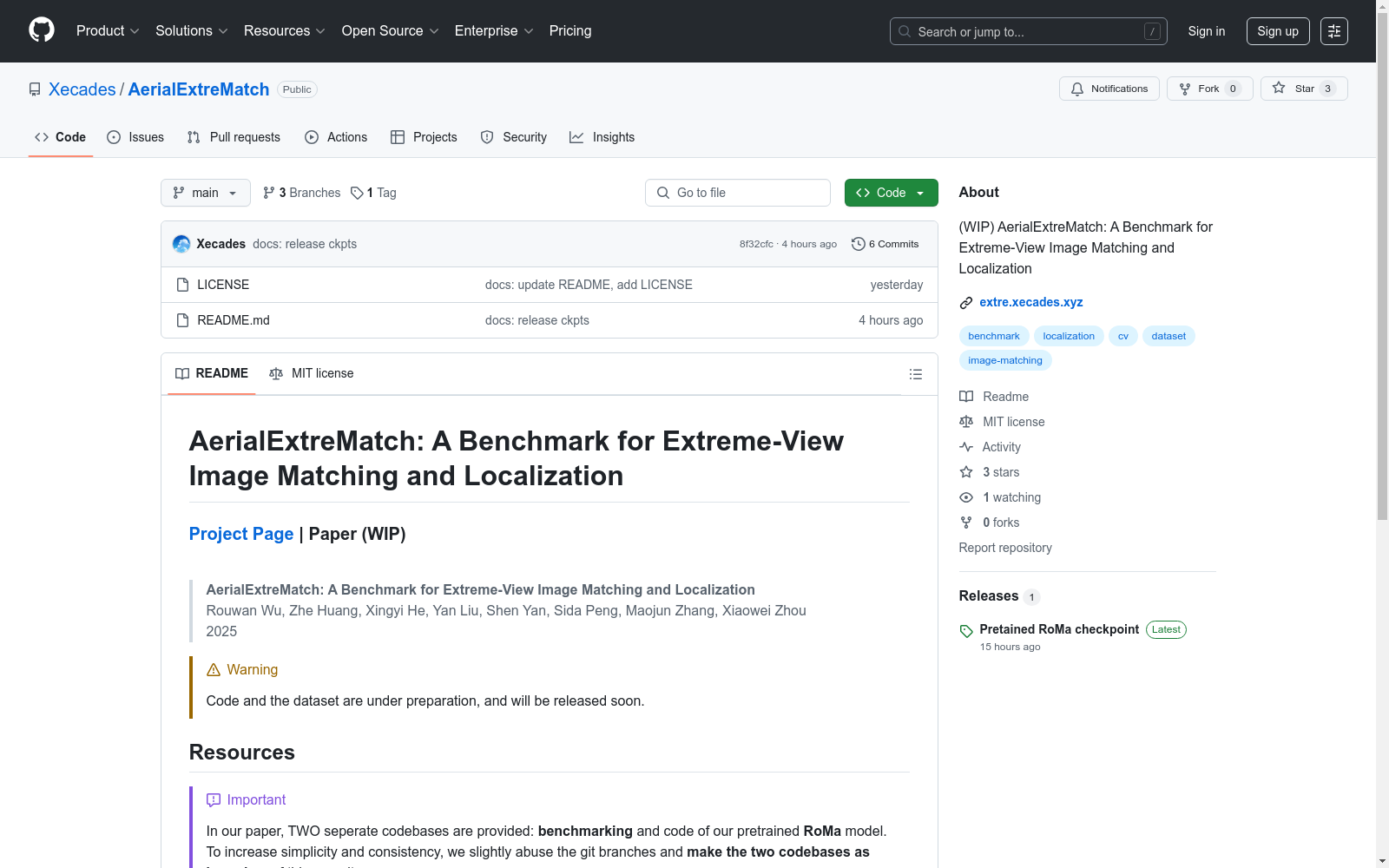Screen dimensions: 1389x868
Task: Open the GitHub homepage logo
Action: 42,30
